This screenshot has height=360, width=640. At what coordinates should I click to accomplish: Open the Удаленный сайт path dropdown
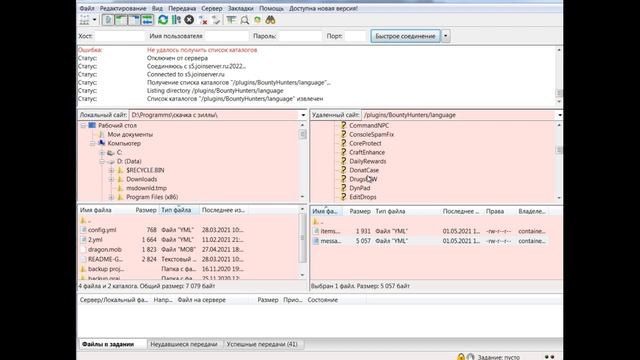coord(560,115)
